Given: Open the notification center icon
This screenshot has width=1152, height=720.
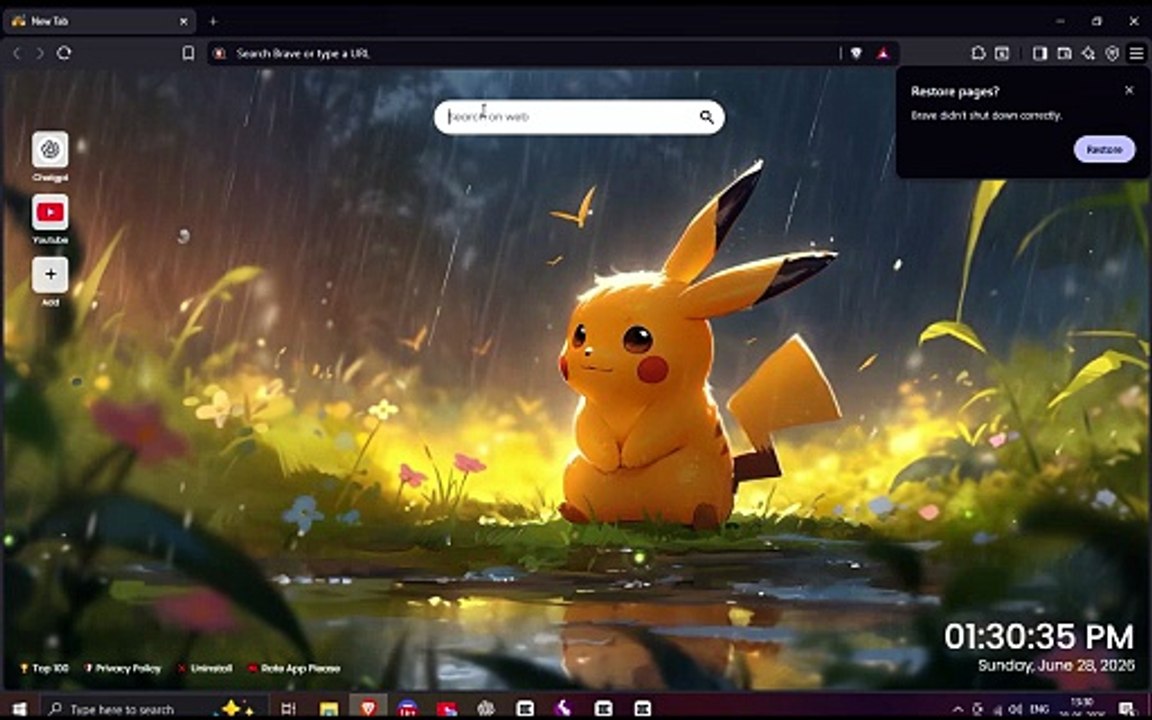Looking at the screenshot, I should 1126,709.
